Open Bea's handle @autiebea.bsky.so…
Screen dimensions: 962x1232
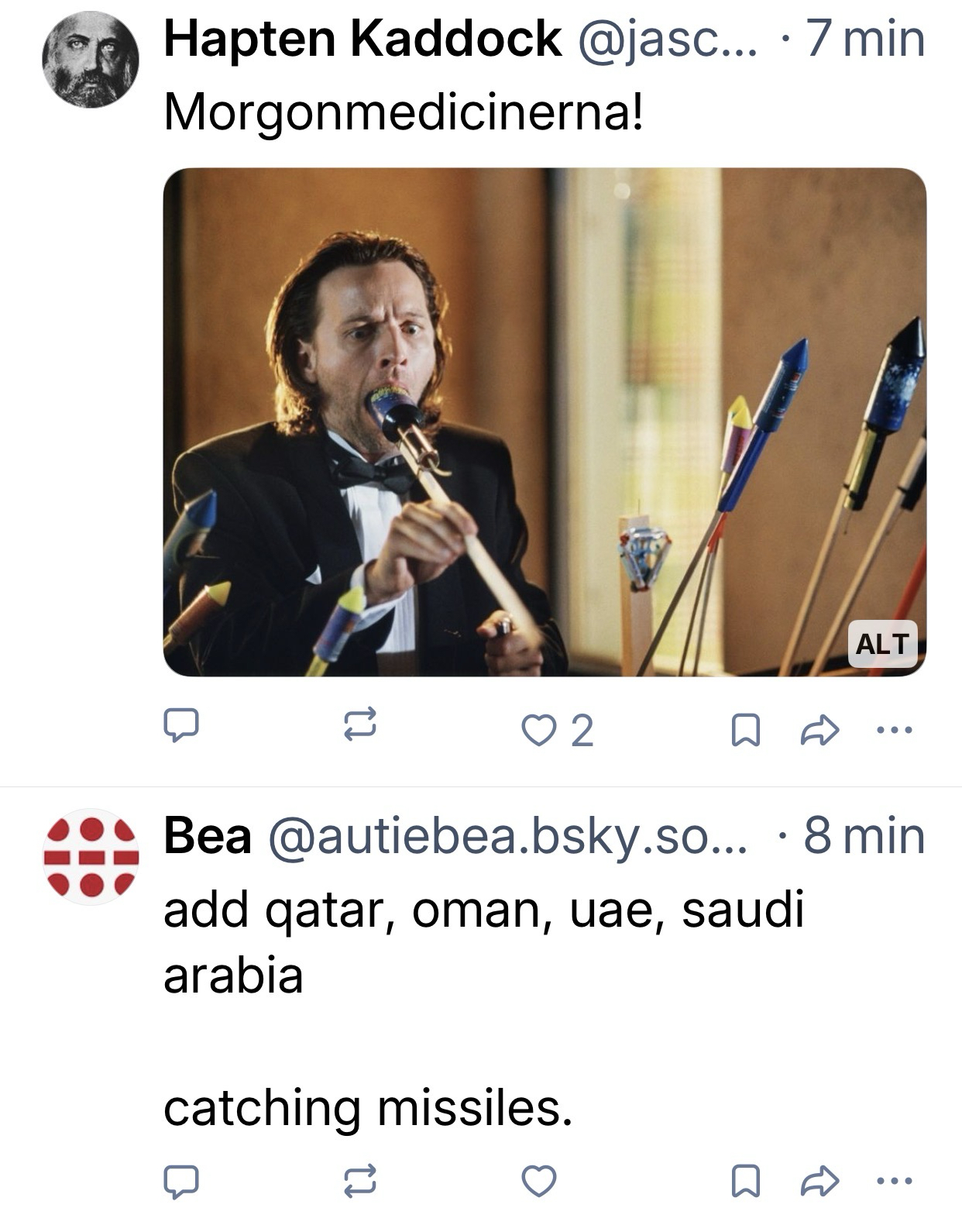[508, 837]
